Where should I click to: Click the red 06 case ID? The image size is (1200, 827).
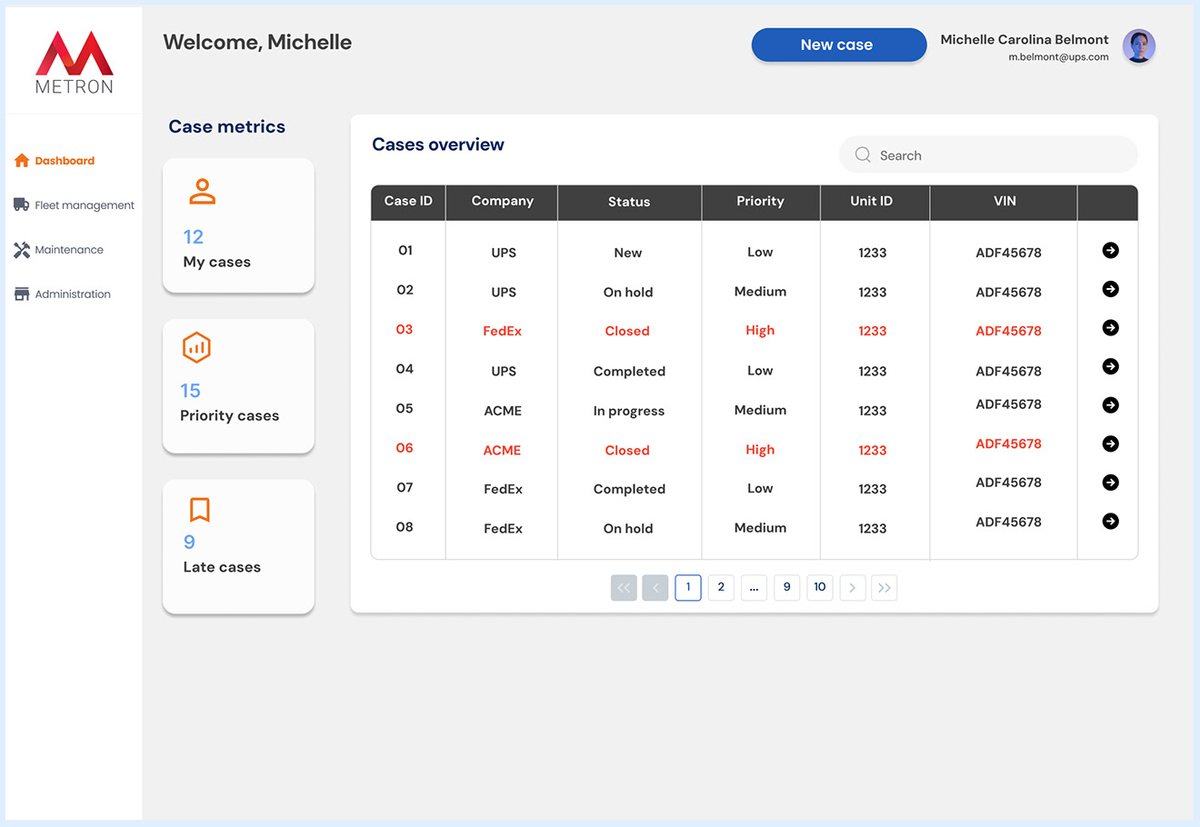[404, 448]
